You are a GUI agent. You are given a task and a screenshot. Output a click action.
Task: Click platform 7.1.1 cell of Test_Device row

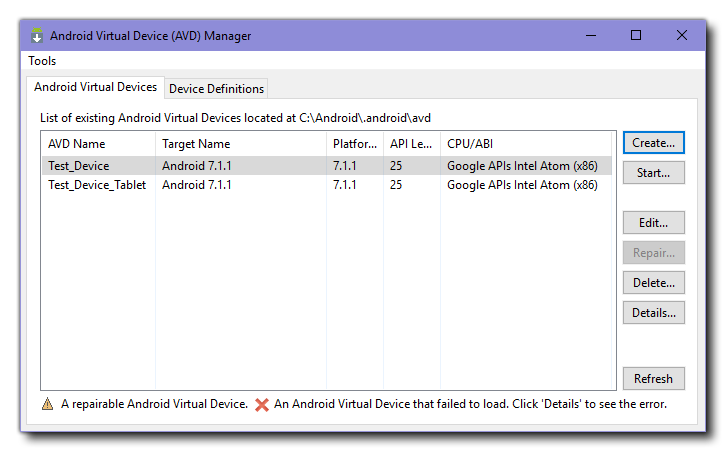[x=344, y=166]
